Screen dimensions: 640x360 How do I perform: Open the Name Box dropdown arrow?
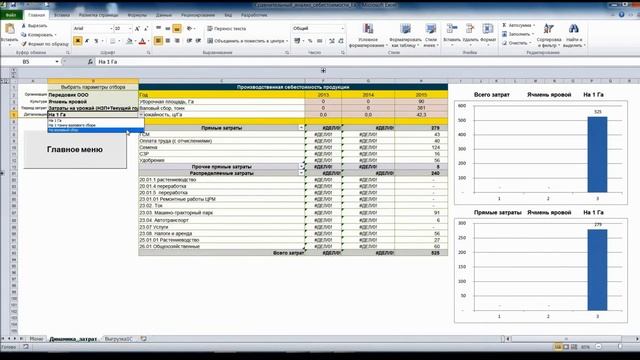tap(57, 62)
